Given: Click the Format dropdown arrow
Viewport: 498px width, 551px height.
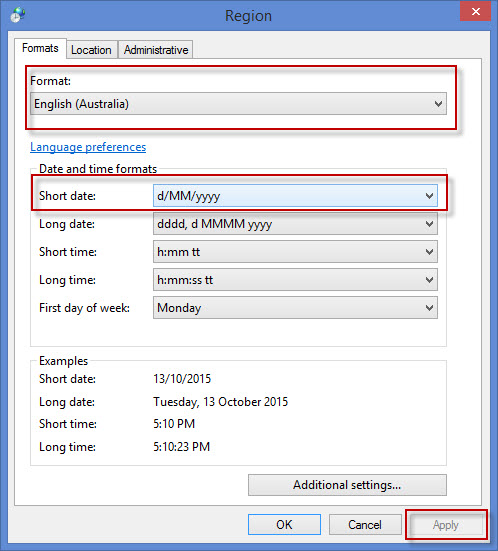Looking at the screenshot, I should tap(438, 104).
